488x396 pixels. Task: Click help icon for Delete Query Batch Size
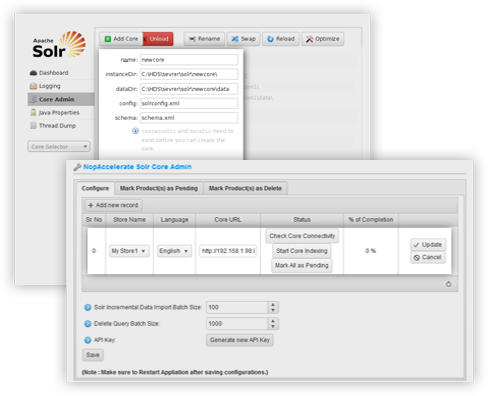[88, 323]
